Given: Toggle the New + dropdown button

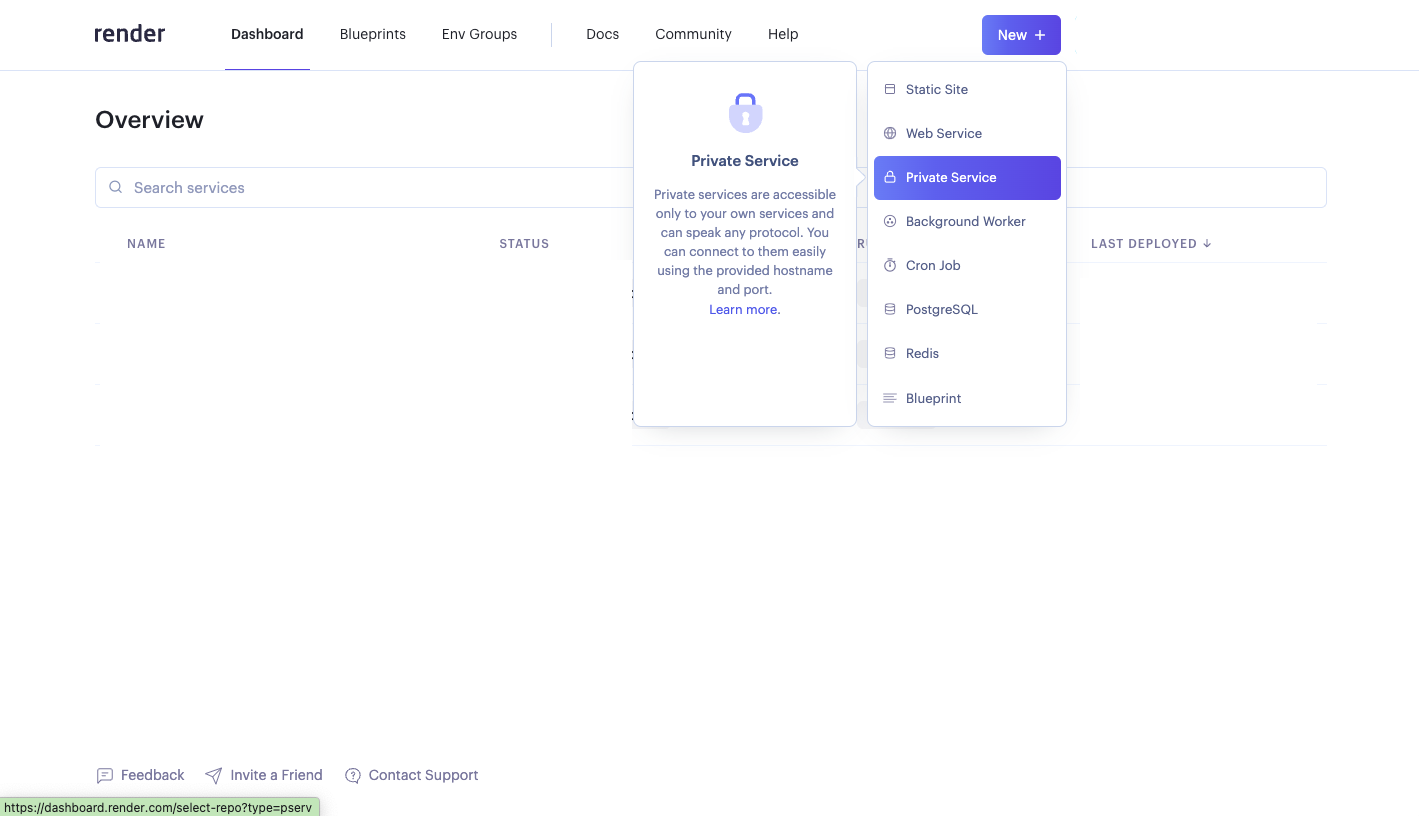Looking at the screenshot, I should pos(1021,35).
